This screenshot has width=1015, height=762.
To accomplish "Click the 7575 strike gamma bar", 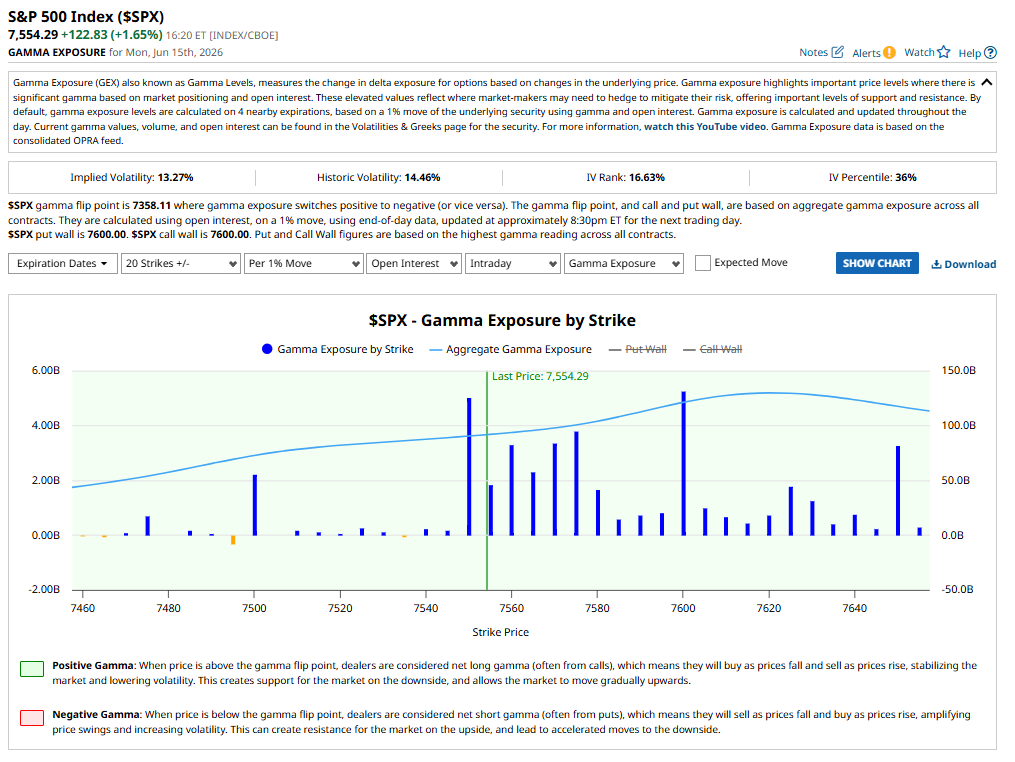I will point(576,484).
